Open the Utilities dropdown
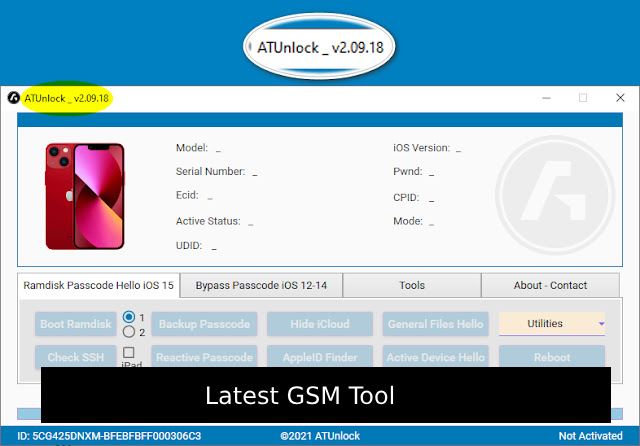 (552, 324)
